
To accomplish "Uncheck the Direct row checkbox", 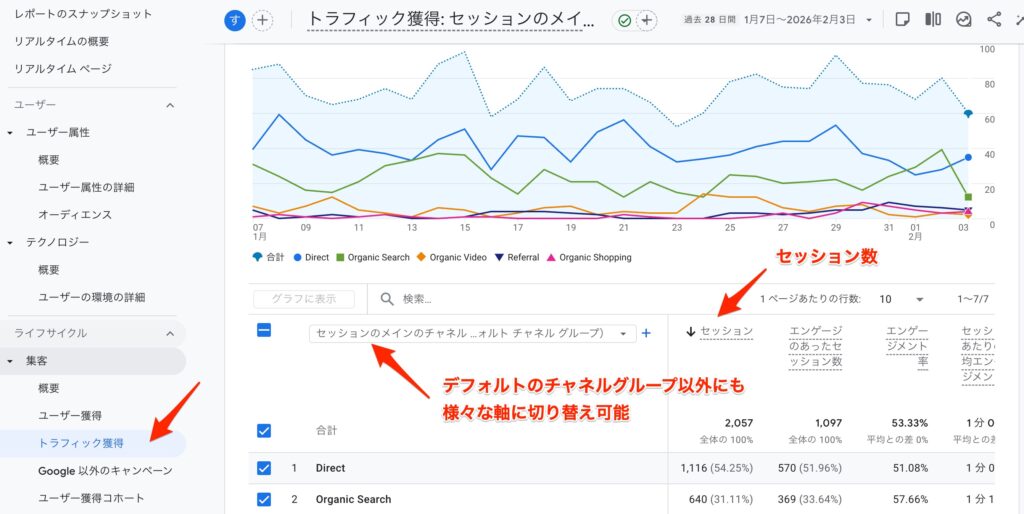I will [x=264, y=467].
